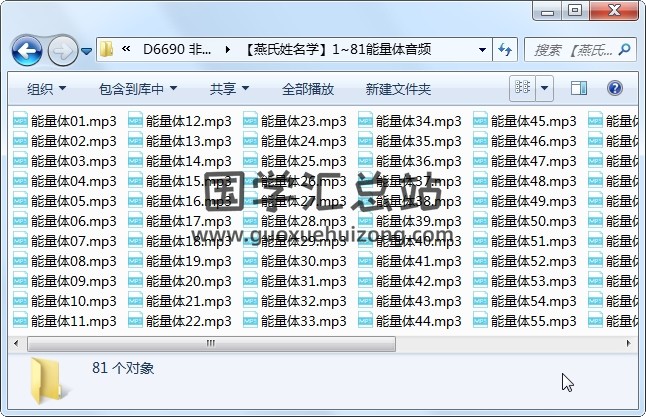Select file 能量体07.mp3
This screenshot has width=646, height=417.
[x=65, y=241]
